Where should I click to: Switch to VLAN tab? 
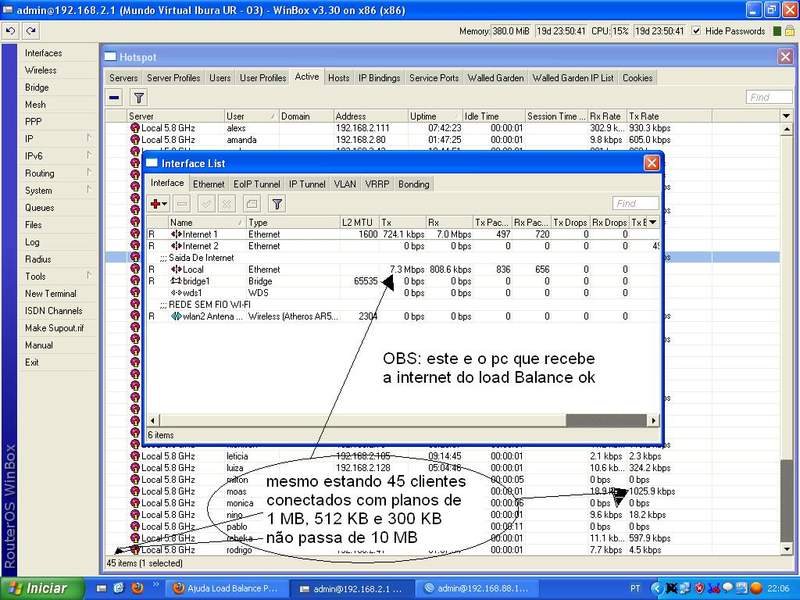pyautogui.click(x=345, y=184)
